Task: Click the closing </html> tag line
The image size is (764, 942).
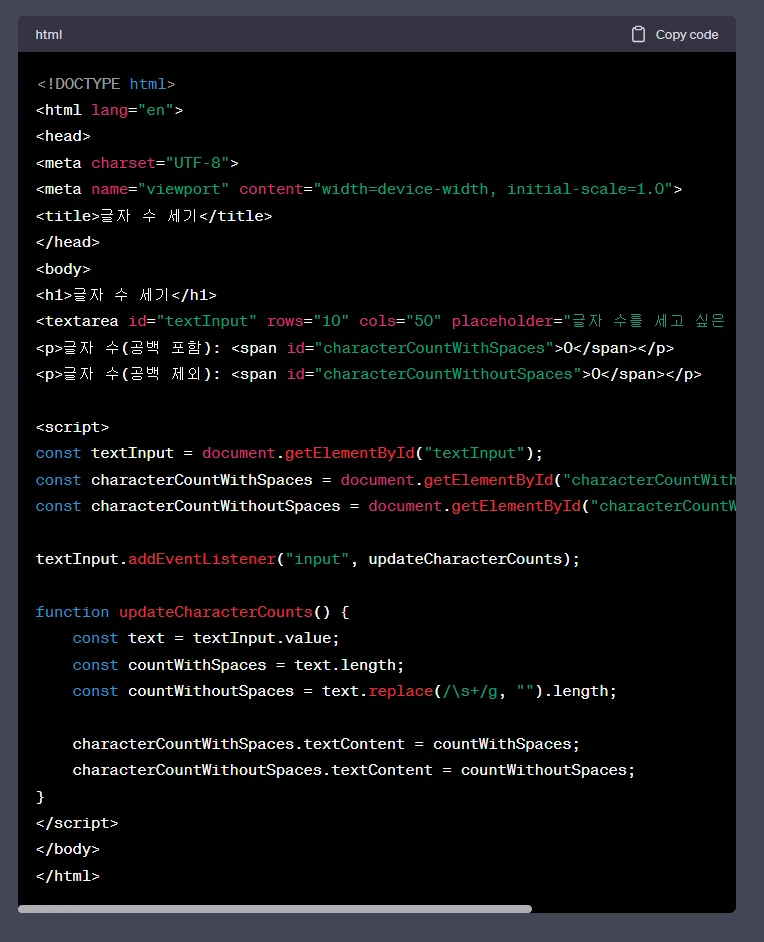Action: point(68,876)
